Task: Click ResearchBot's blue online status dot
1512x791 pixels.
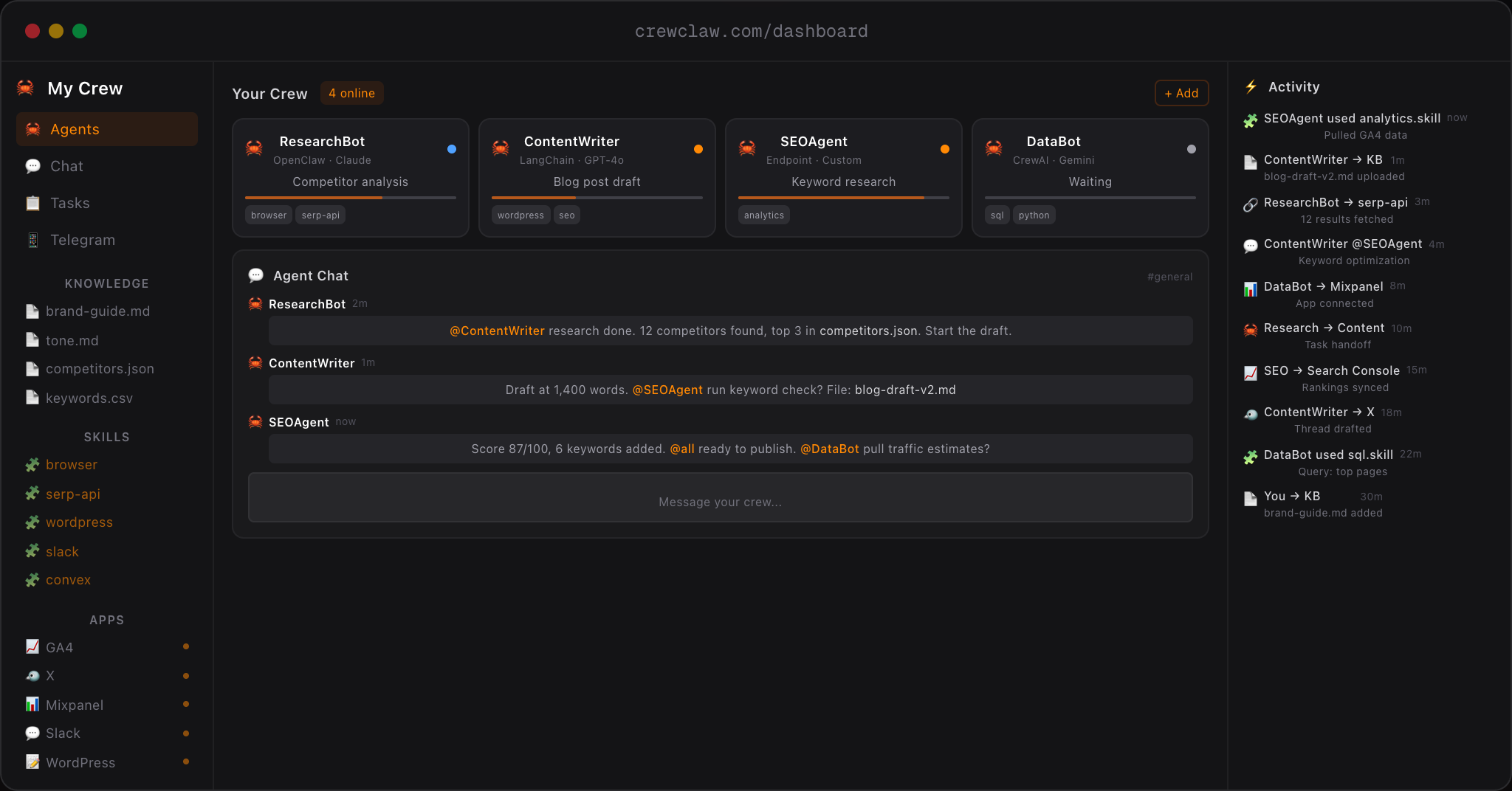Action: 452,149
